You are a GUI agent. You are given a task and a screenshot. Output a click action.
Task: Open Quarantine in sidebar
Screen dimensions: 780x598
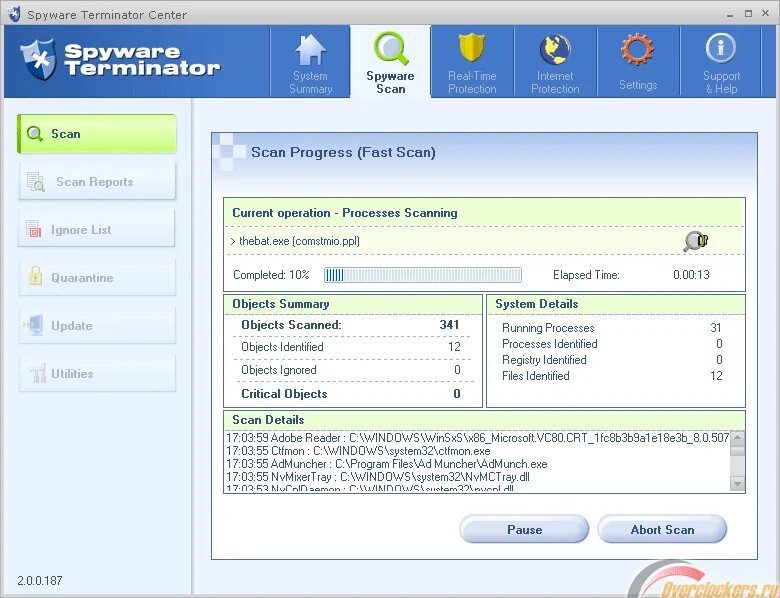[x=97, y=277]
